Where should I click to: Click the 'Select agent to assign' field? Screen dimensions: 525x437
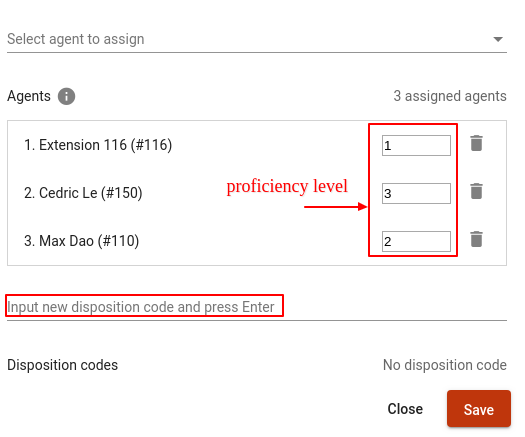click(257, 39)
